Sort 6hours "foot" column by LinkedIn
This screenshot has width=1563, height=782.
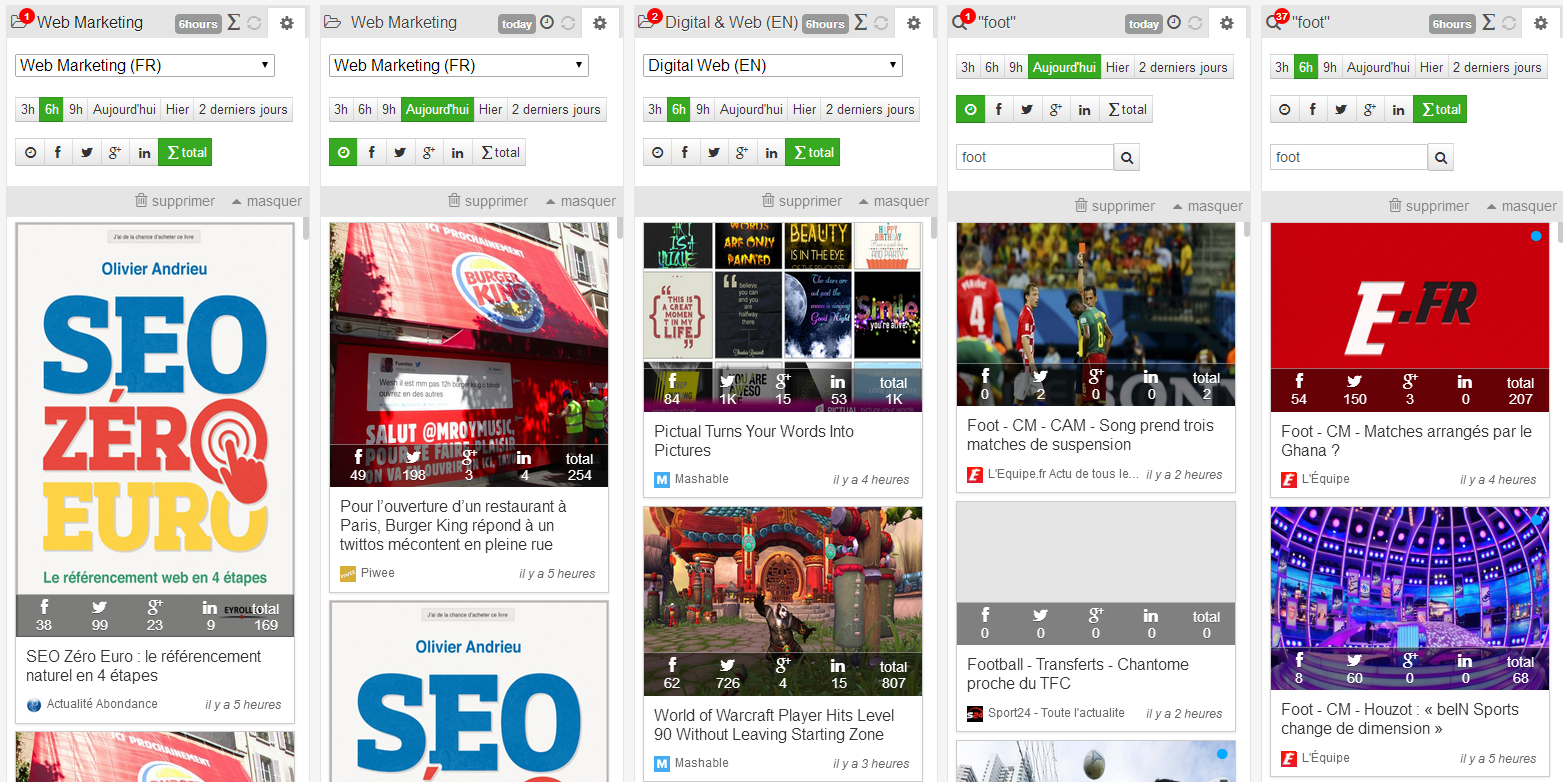[x=1398, y=110]
